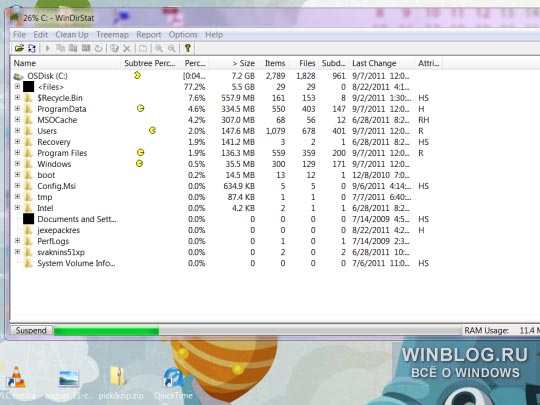Sort by the Size column header
Viewport: 540px width, 405px height.
click(x=232, y=63)
